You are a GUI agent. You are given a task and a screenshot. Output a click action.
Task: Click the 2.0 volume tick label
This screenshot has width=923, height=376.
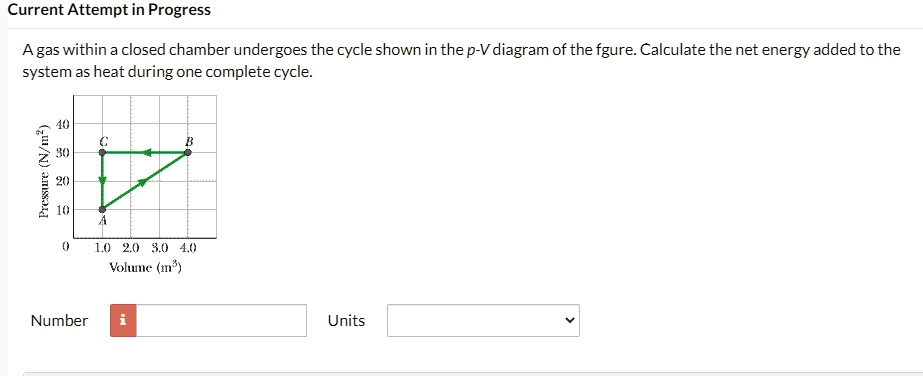coord(131,248)
